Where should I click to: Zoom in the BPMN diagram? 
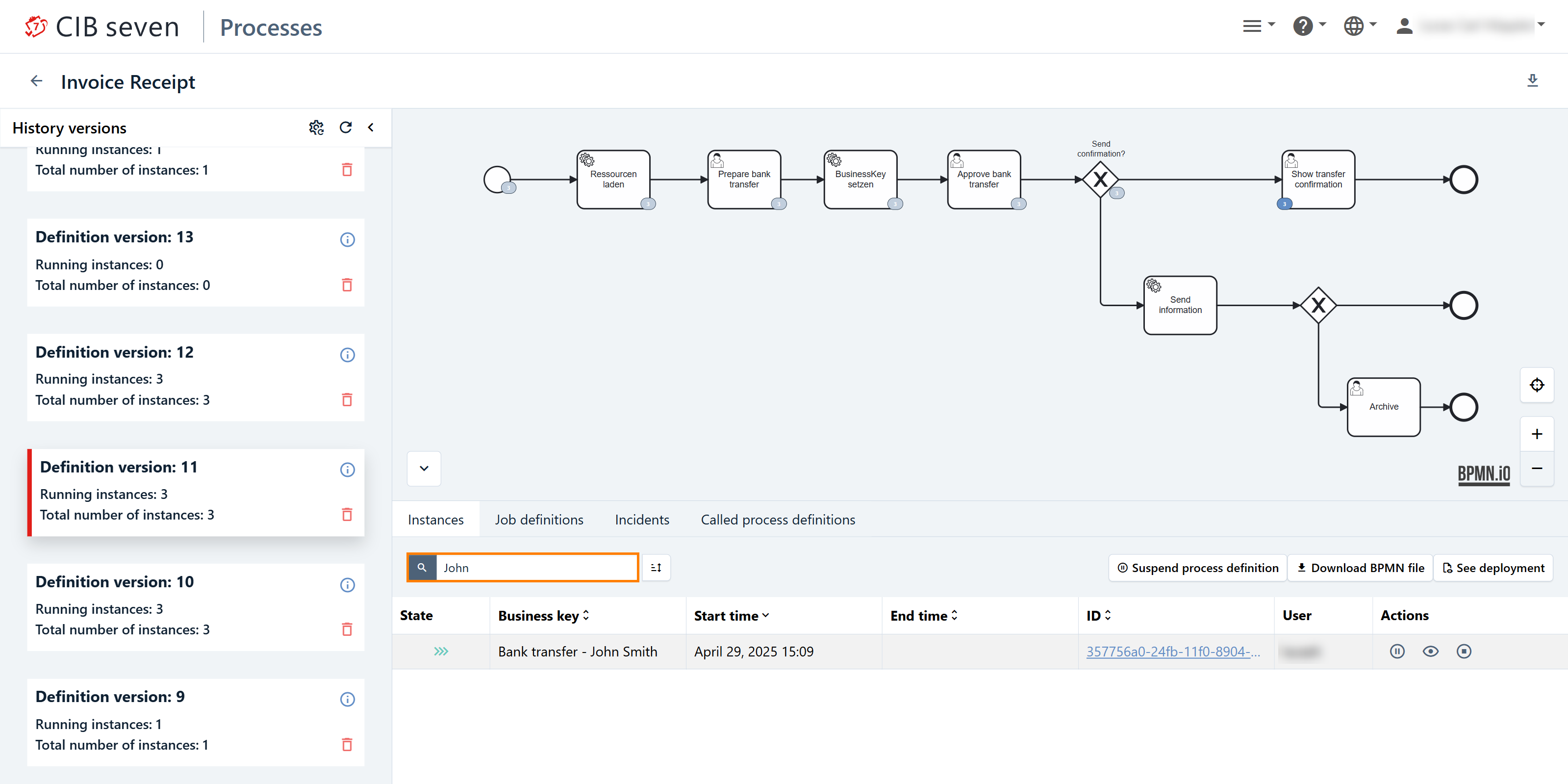pos(1536,434)
